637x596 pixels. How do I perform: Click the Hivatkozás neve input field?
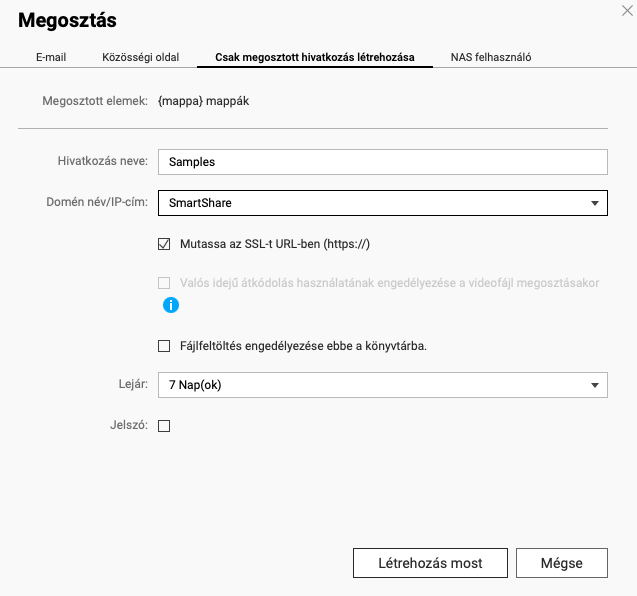tap(383, 162)
